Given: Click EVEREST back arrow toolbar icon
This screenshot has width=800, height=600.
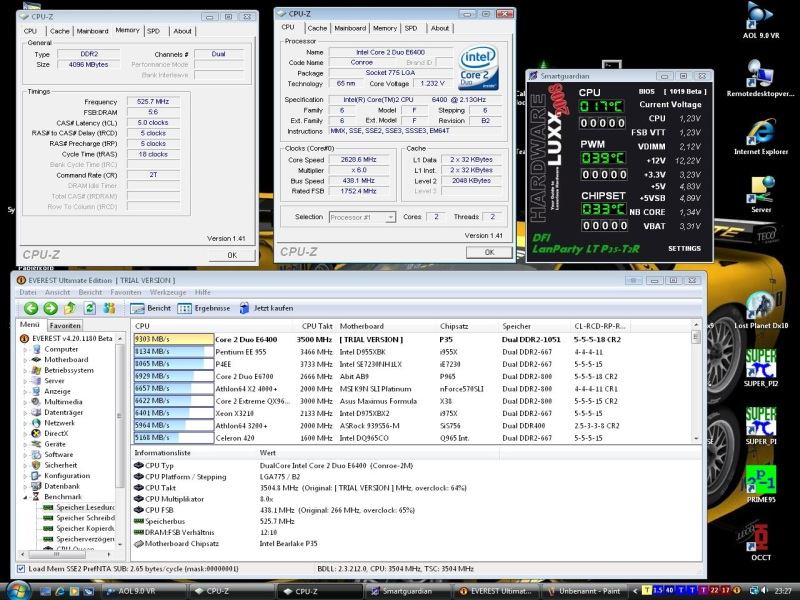Looking at the screenshot, I should click(x=31, y=308).
